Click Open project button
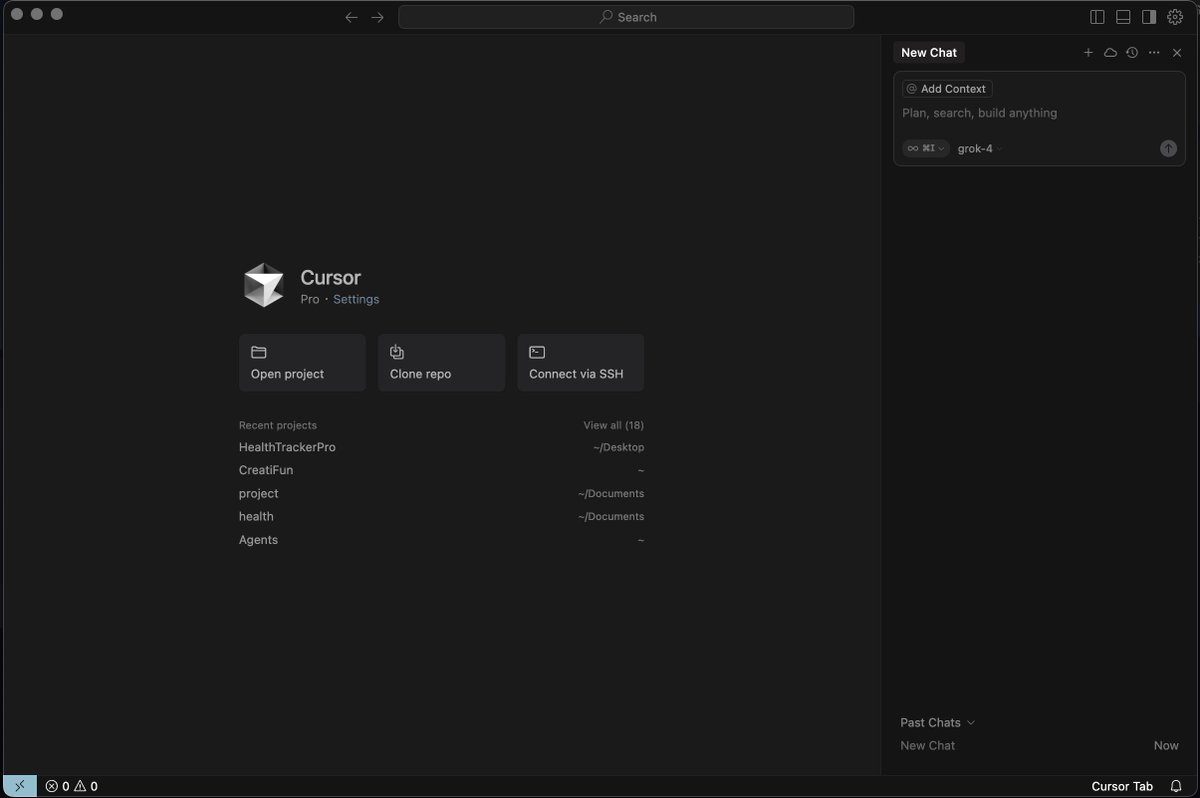The image size is (1200, 798). tap(302, 363)
